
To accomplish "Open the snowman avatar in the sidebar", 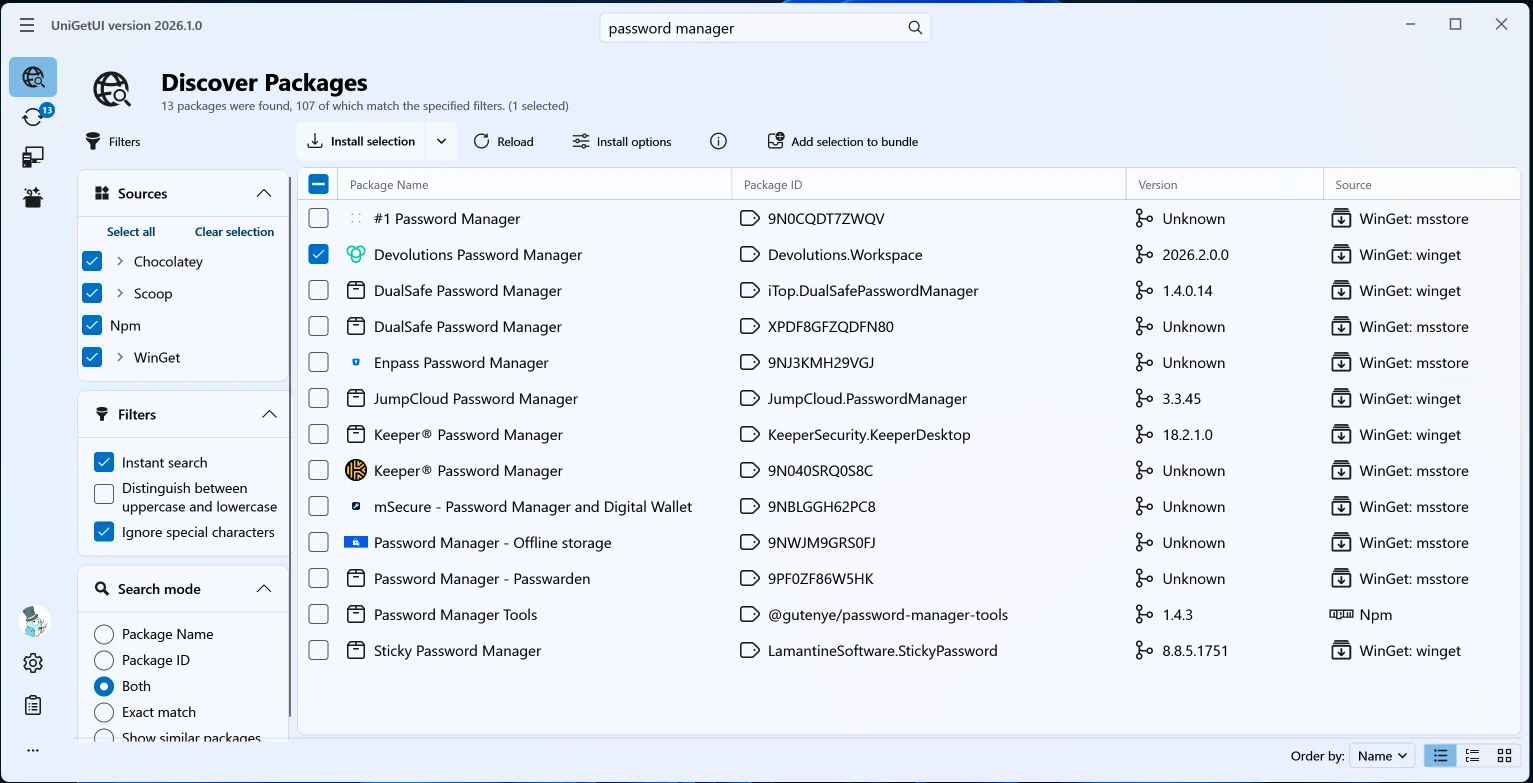I will [x=33, y=622].
